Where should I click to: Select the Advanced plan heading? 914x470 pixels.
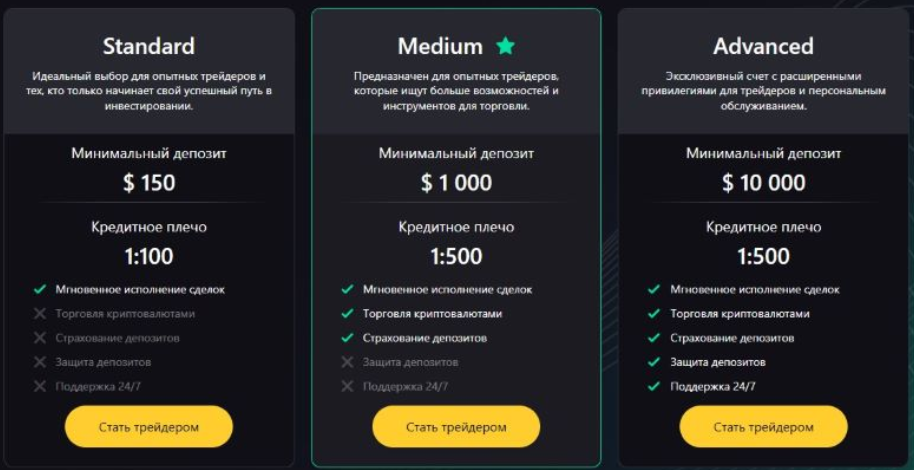point(763,46)
